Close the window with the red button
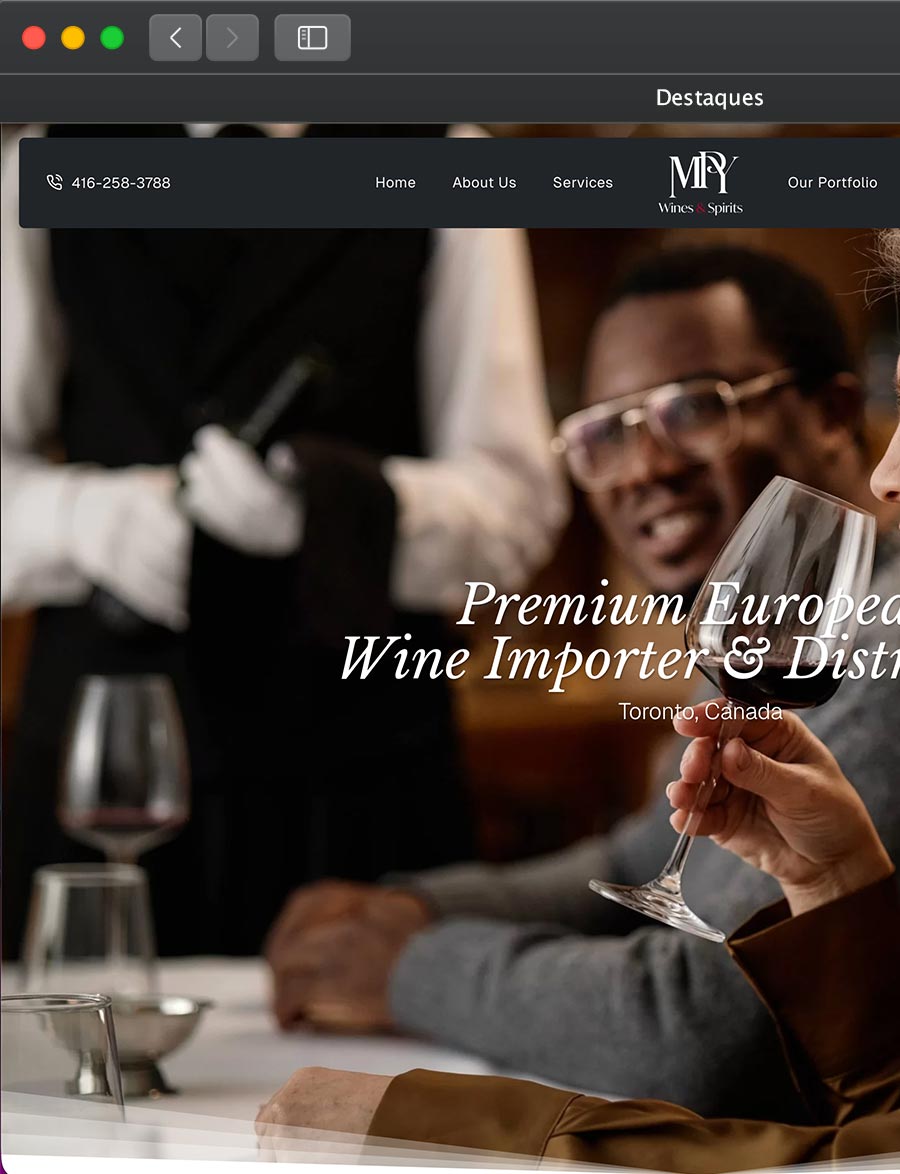Viewport: 900px width, 1174px height. [x=34, y=37]
